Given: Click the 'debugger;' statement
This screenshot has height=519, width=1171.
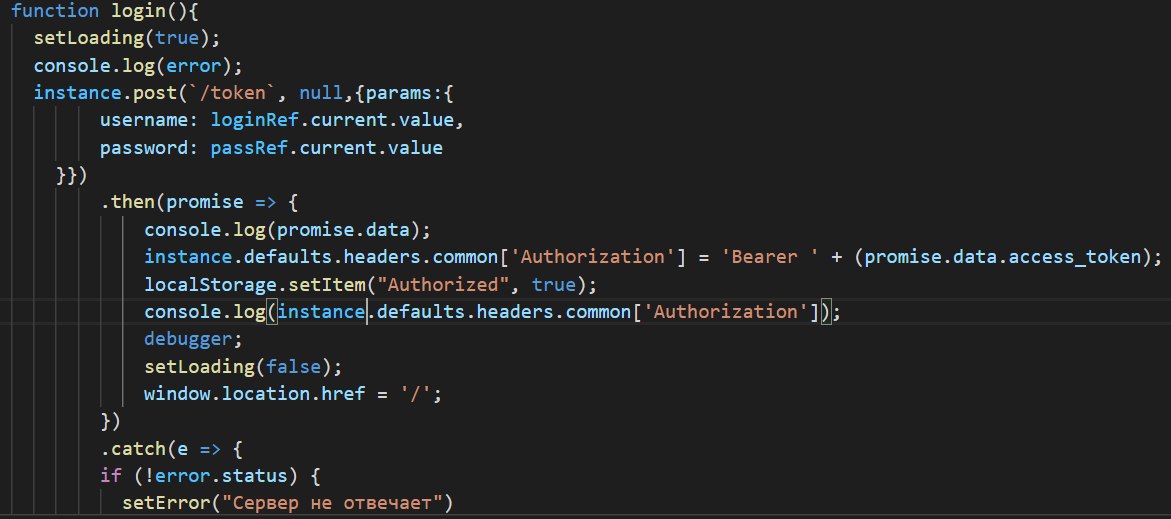Looking at the screenshot, I should pos(193,339).
